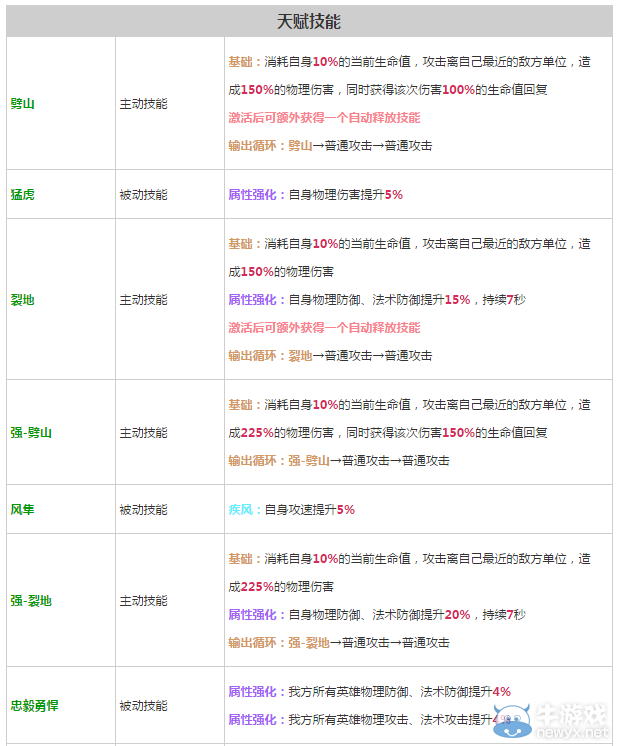Select the skill name 风隼

22,510
